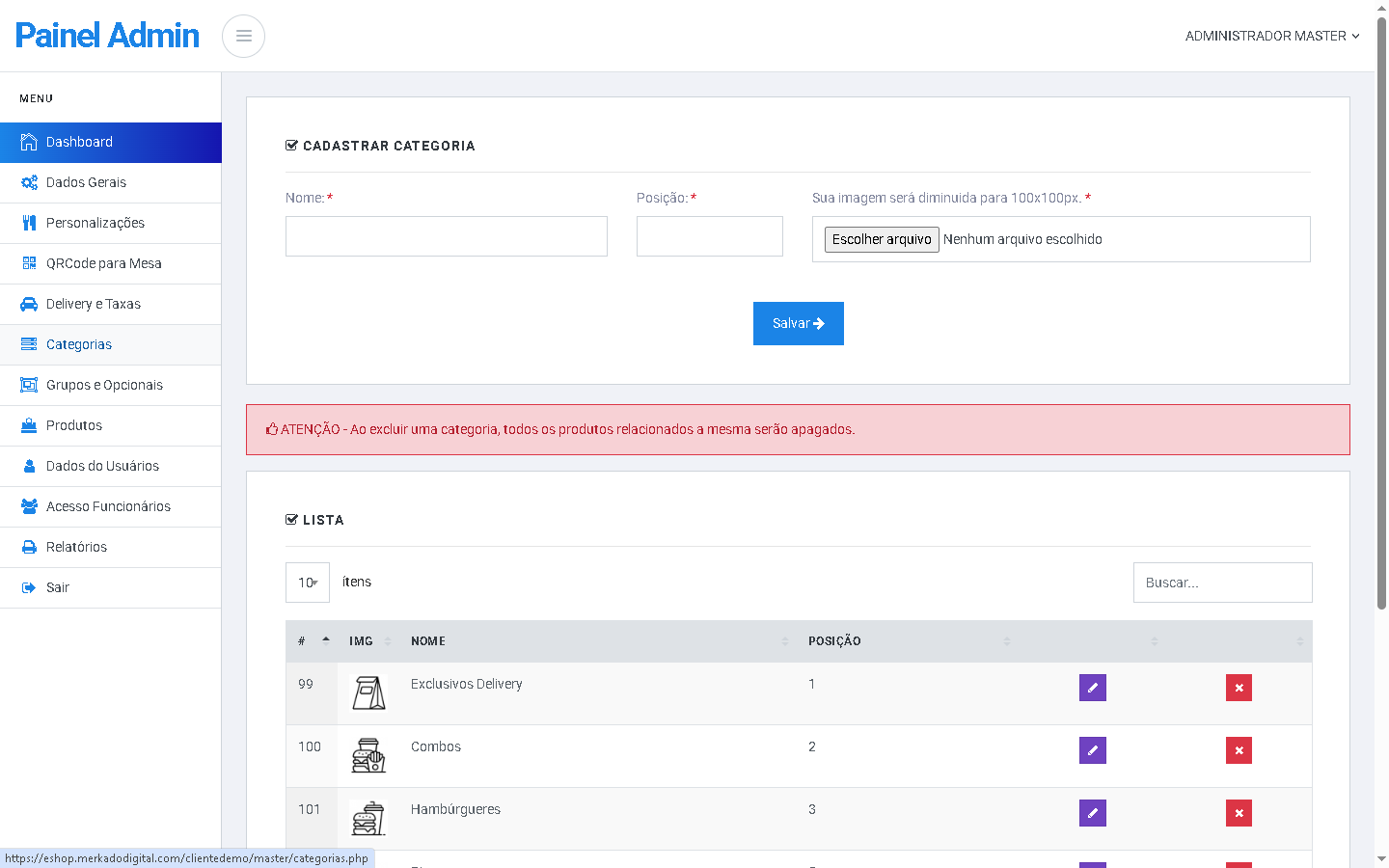
Task: Expand the ADMINISTRADOR MASTER user dropdown
Action: point(1271,36)
